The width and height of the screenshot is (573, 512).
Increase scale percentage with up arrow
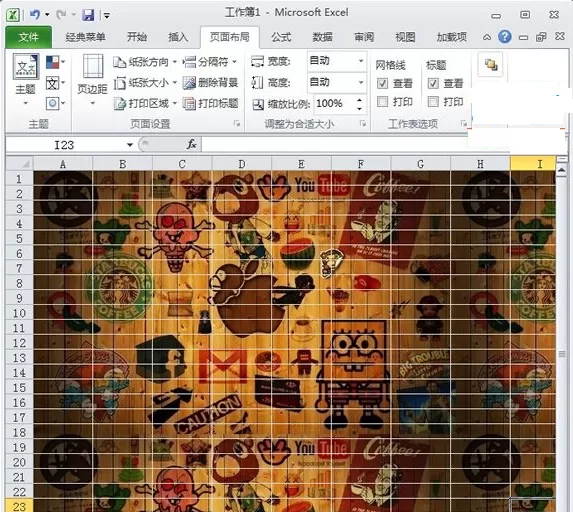click(360, 100)
